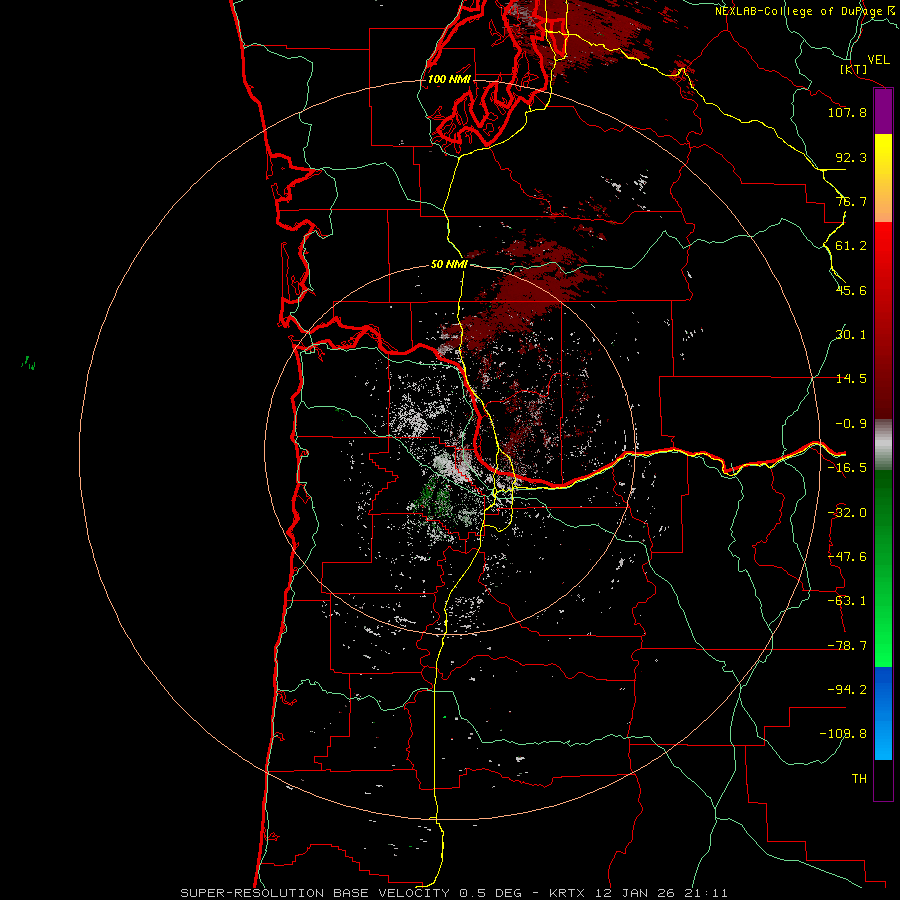900x900 pixels.
Task: Pick the blue color bar segment
Action: click(x=883, y=713)
